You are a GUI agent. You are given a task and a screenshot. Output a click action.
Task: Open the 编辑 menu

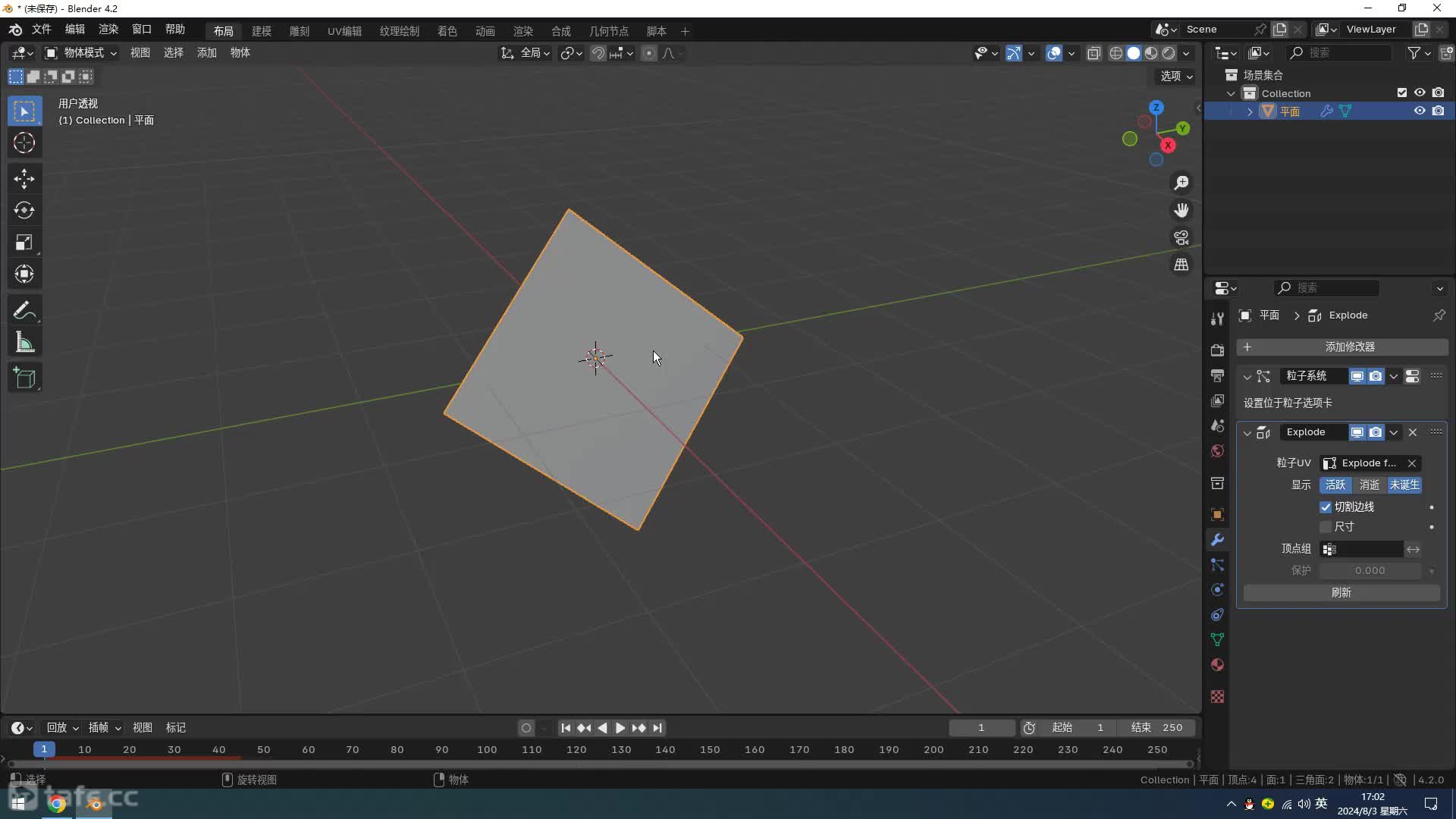click(x=74, y=30)
